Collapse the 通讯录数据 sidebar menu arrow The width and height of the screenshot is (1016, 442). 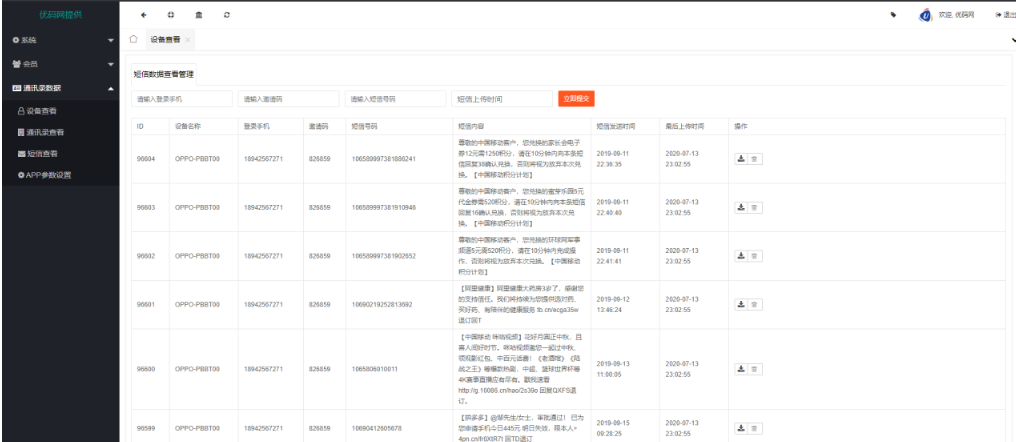tap(111, 88)
